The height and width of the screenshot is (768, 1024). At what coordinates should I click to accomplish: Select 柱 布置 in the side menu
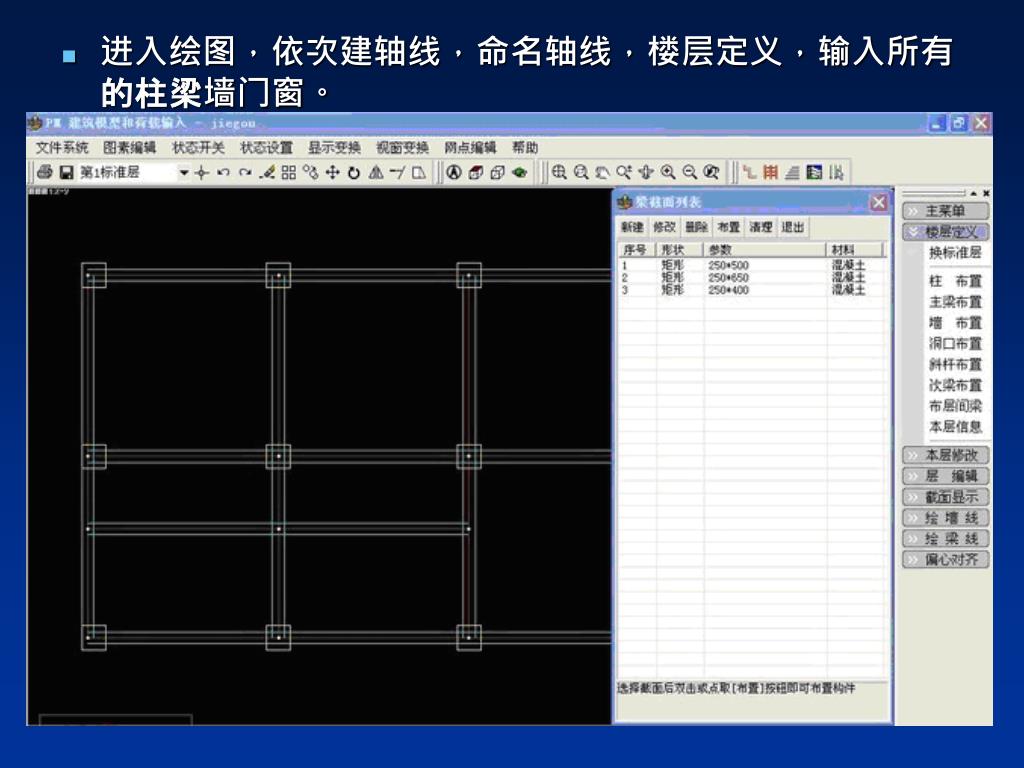point(955,281)
